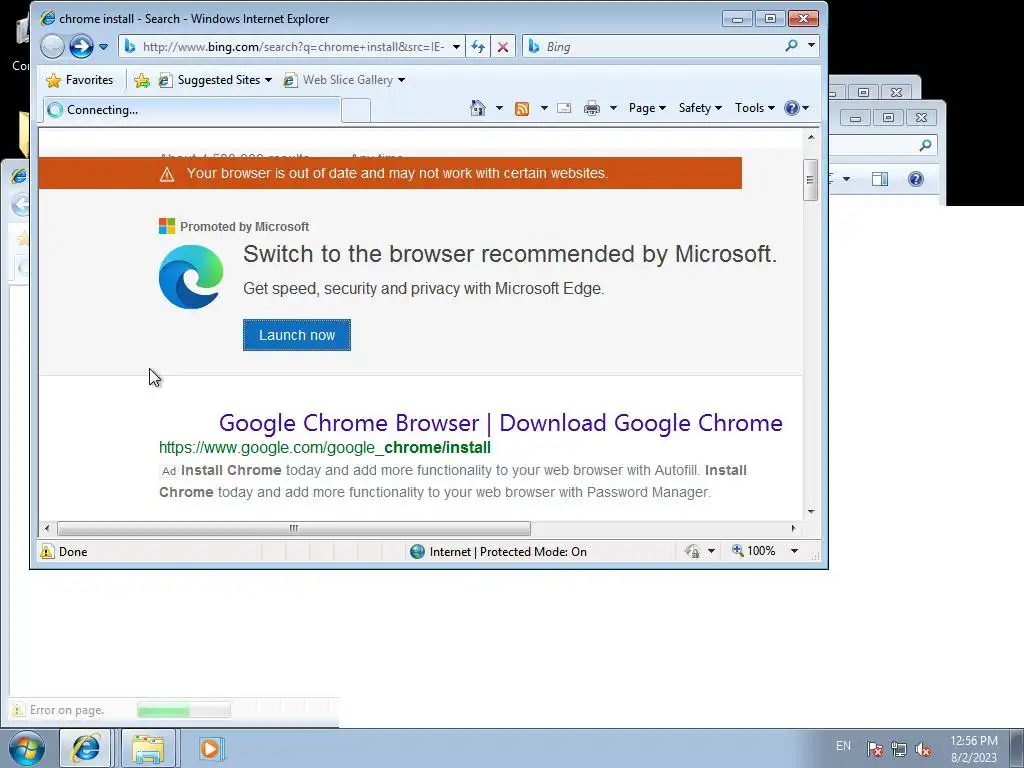The image size is (1024, 768).
Task: Click the RSS feeds icon
Action: [x=522, y=109]
